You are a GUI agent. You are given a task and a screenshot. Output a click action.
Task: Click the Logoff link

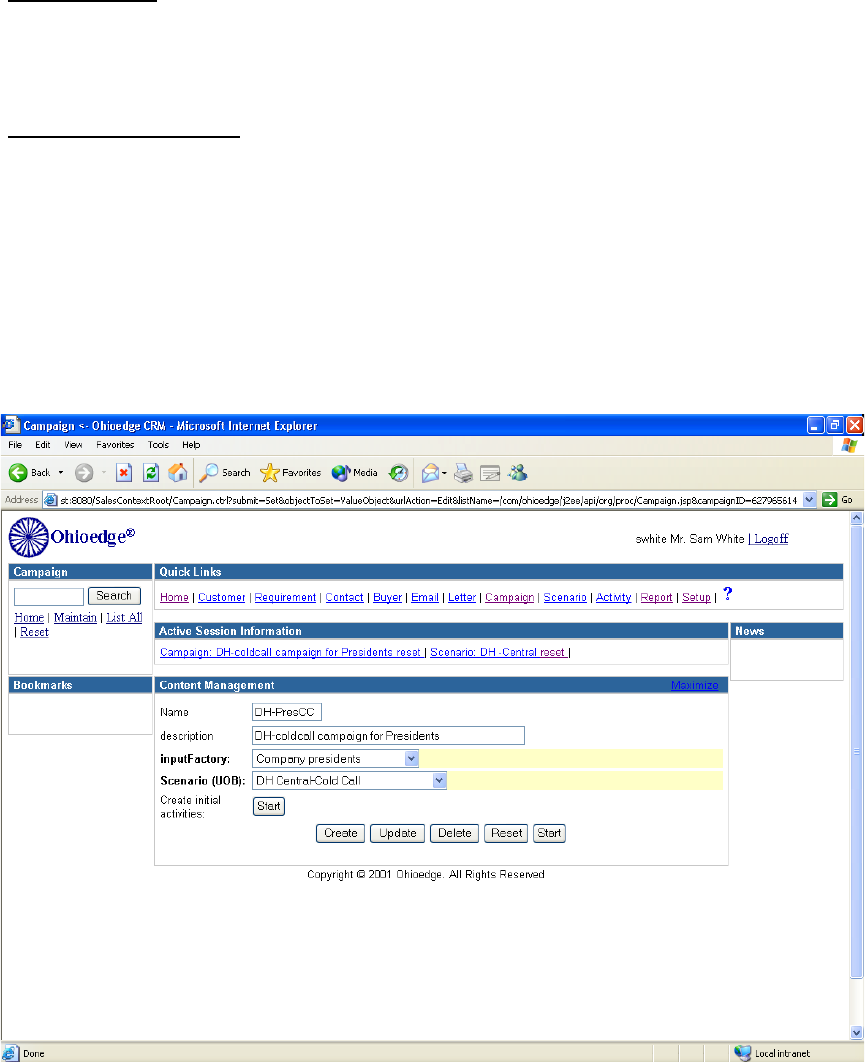[x=770, y=538]
